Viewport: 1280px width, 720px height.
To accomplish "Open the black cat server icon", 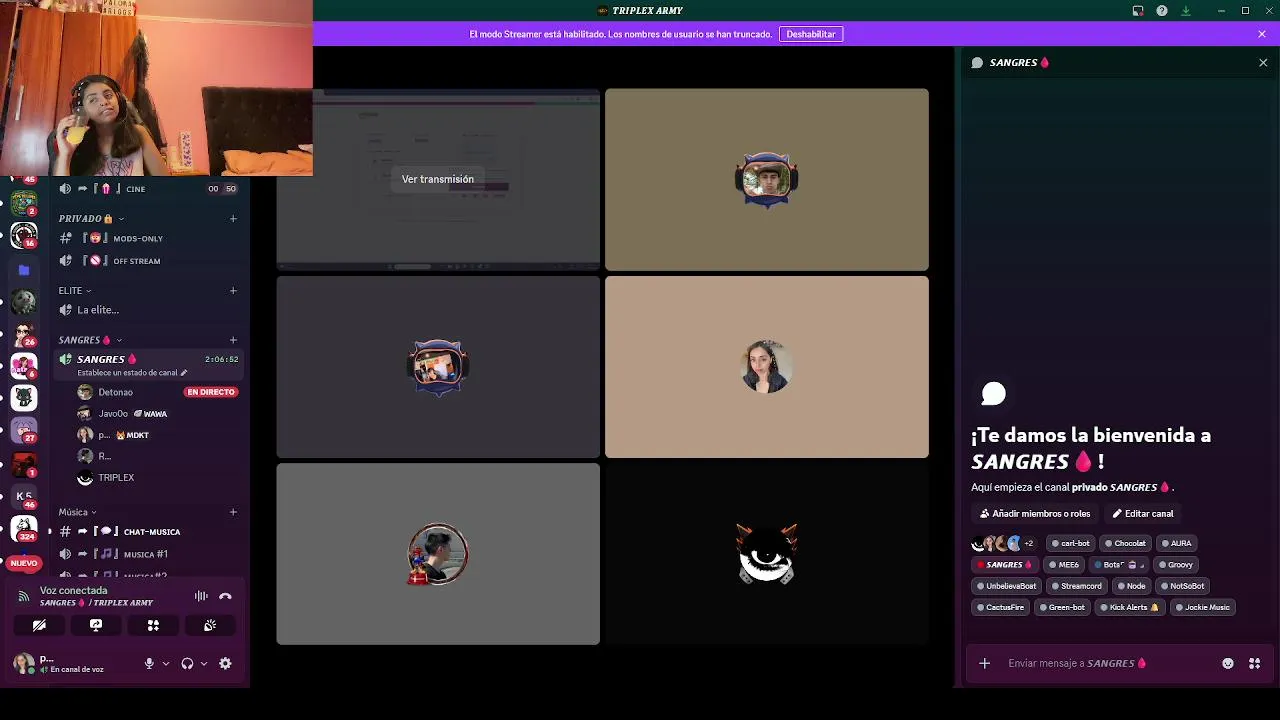I will coord(24,398).
